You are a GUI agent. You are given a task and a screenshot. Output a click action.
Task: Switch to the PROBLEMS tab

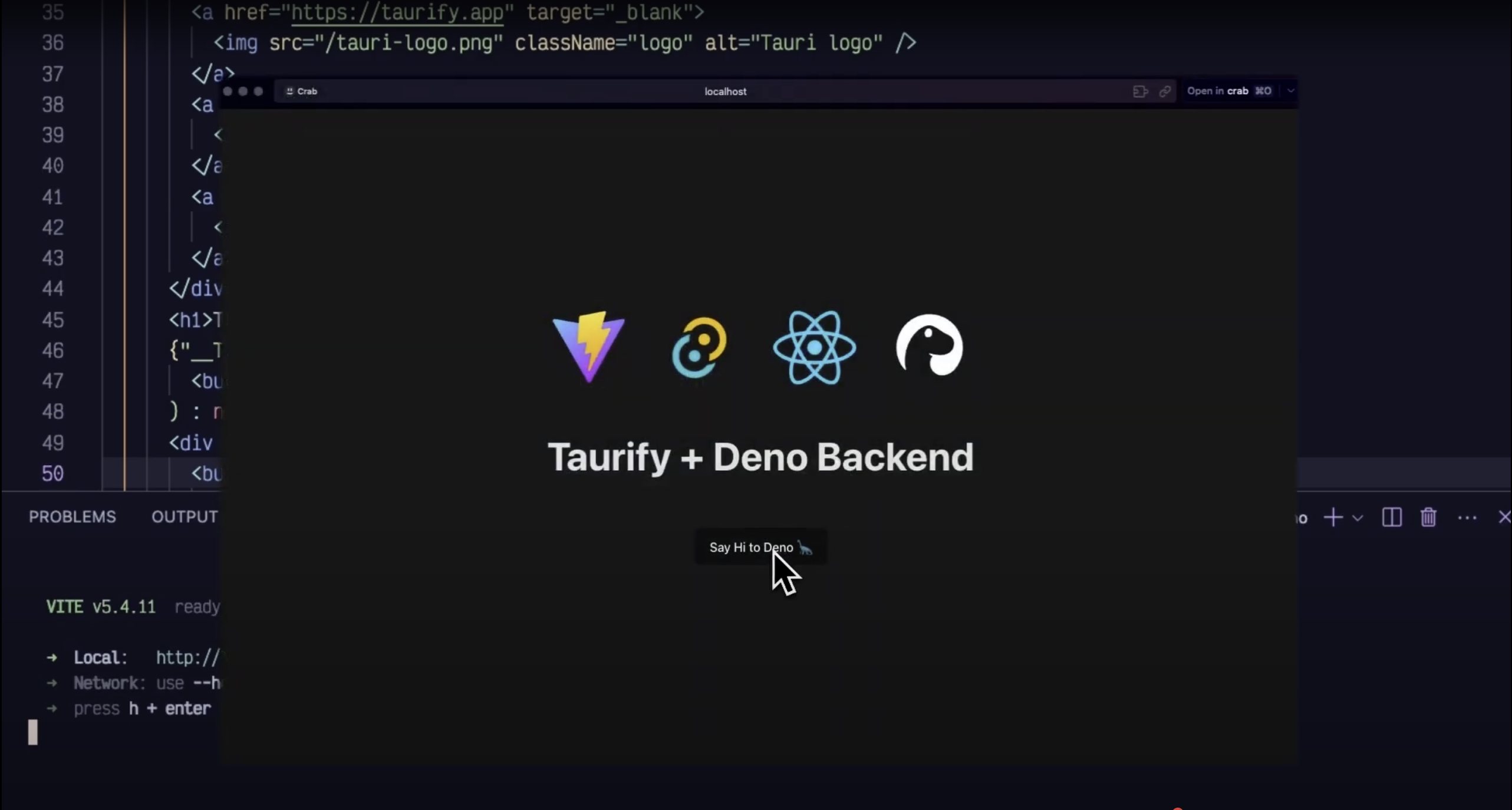click(73, 516)
